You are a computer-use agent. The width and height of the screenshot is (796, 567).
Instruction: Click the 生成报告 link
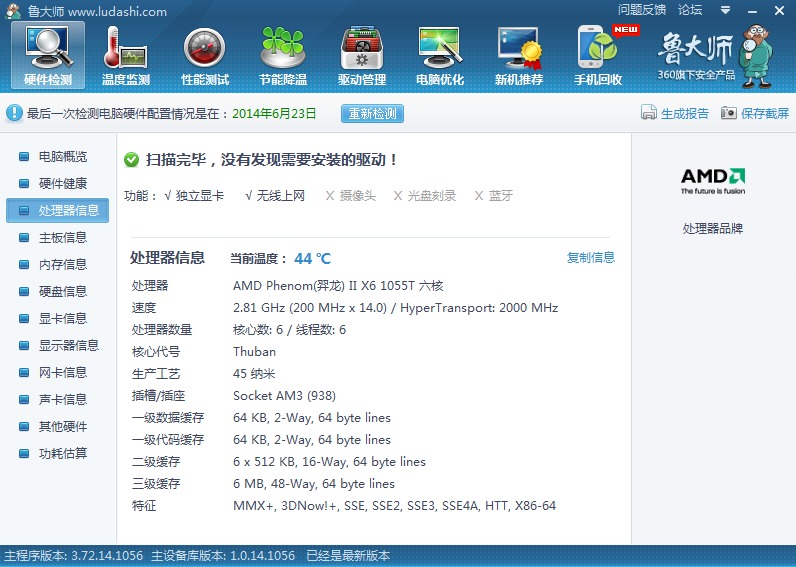[684, 113]
